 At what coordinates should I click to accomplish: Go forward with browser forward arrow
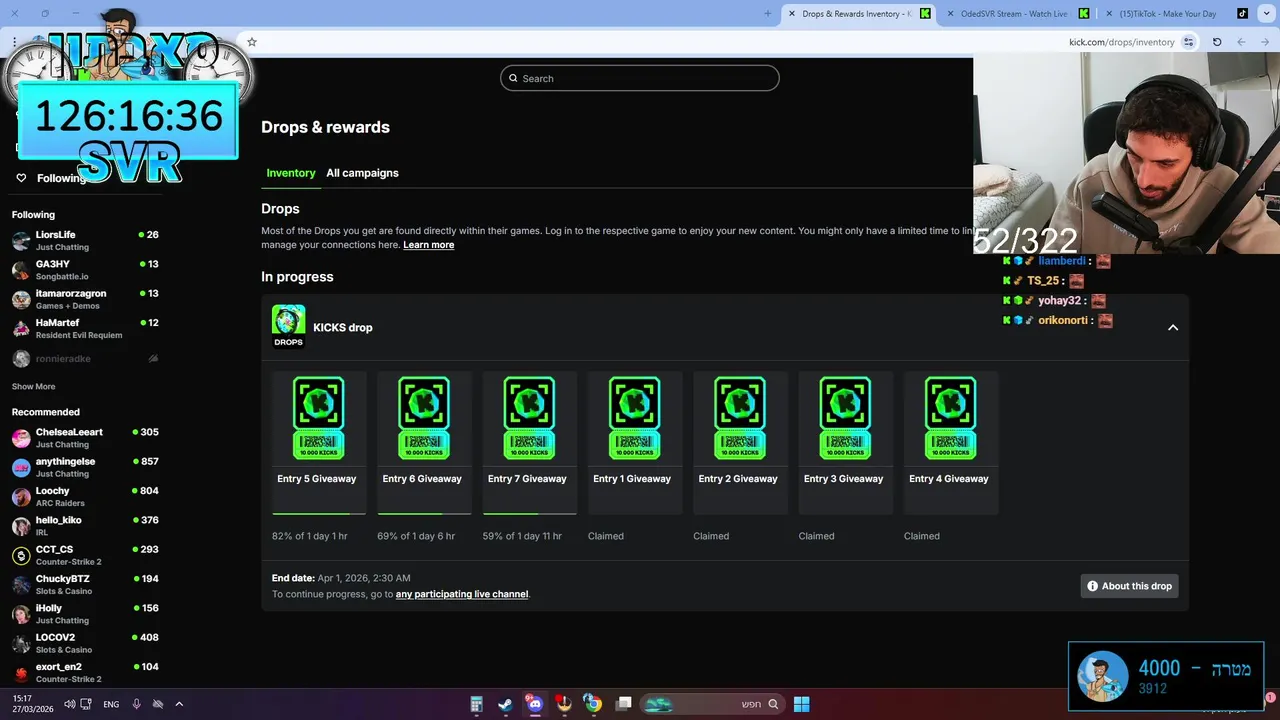[1241, 42]
